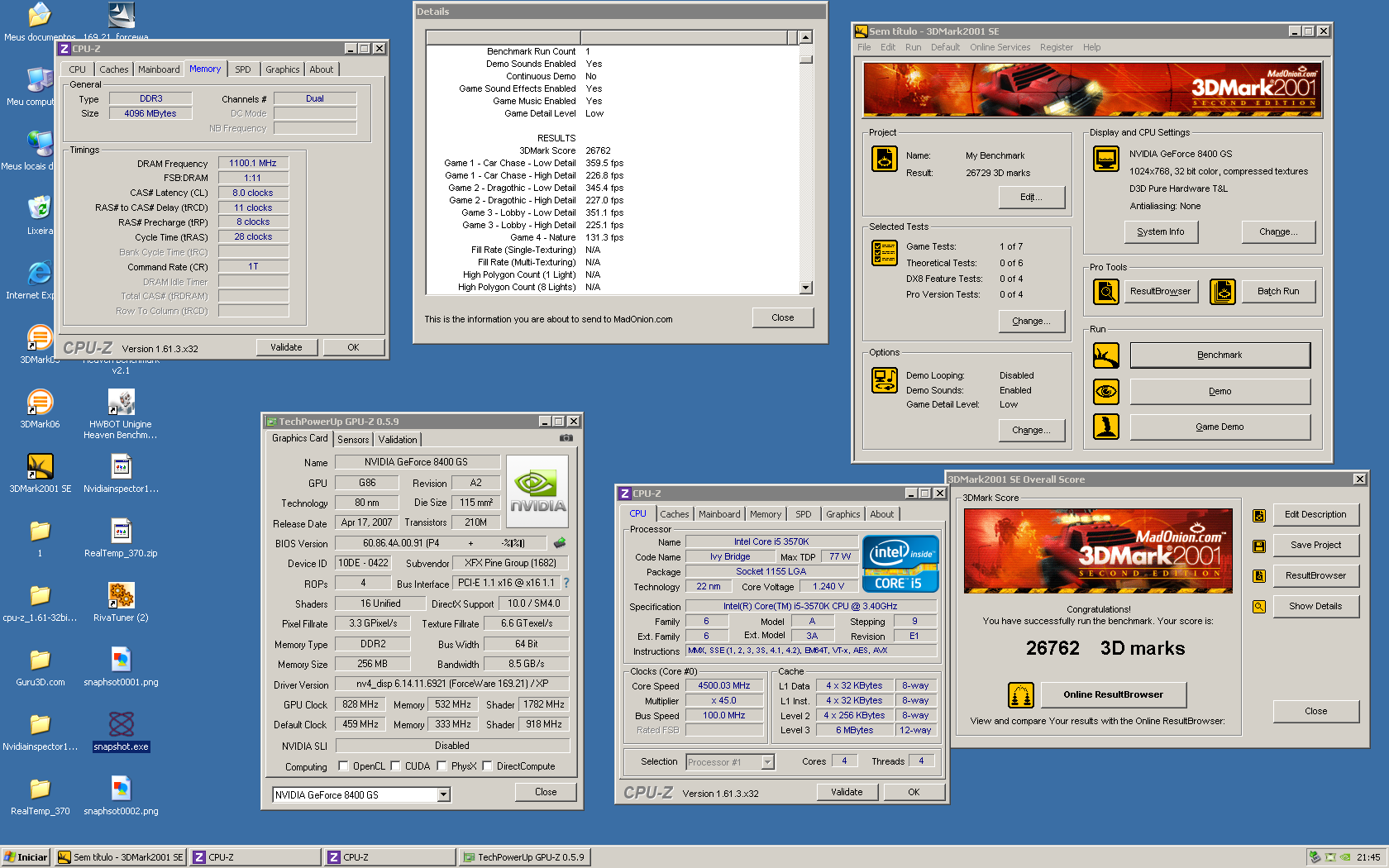This screenshot has height=868, width=1389.
Task: Click the Bus Interface question mark icon
Action: click(566, 583)
